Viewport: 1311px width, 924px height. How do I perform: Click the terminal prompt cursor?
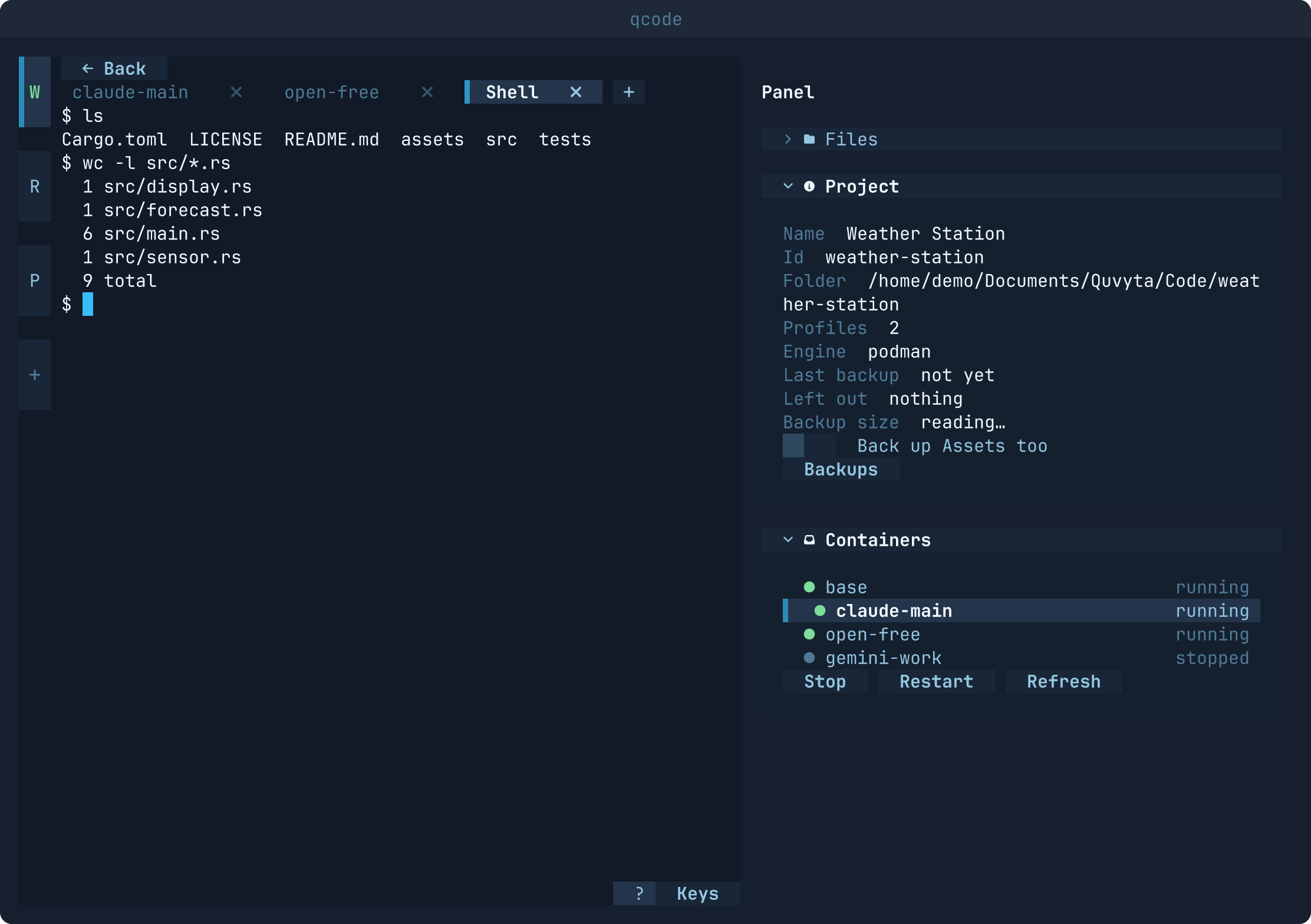pyautogui.click(x=88, y=304)
